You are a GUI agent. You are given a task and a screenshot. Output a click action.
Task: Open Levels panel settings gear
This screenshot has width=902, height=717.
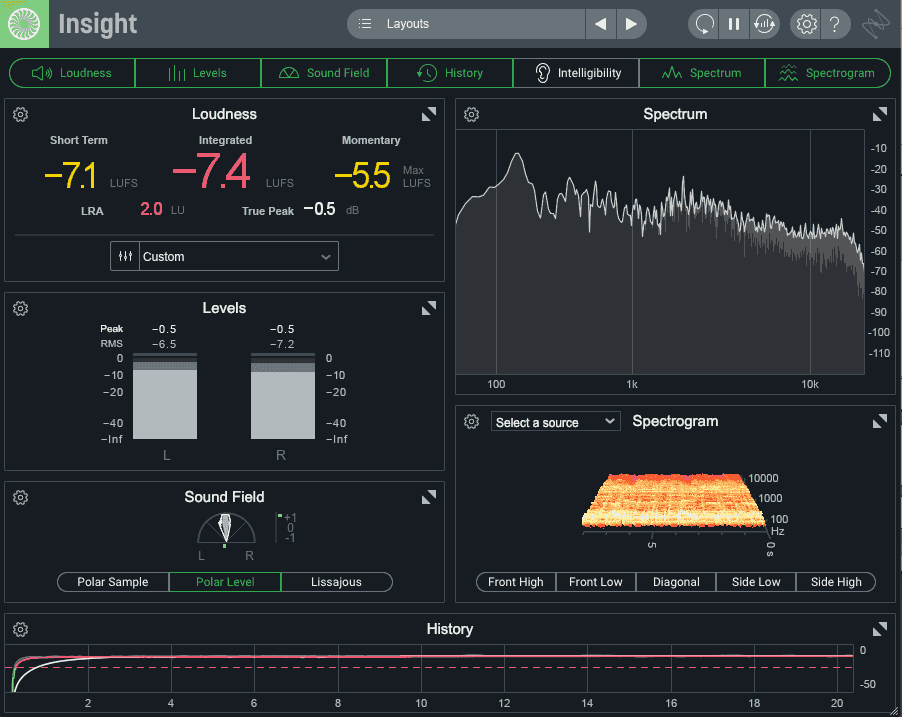click(21, 308)
